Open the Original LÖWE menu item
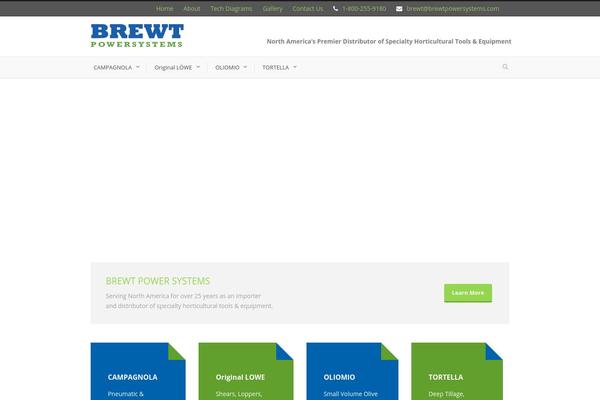Image resolution: width=600 pixels, height=400 pixels. point(173,67)
